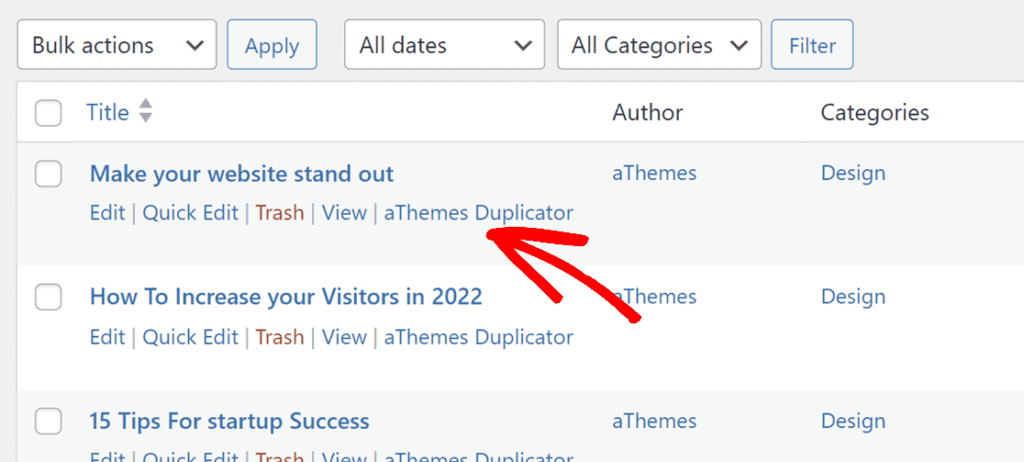Viewport: 1024px width, 462px height.
Task: Click Edit under 'Make your website stand out'
Action: click(107, 213)
